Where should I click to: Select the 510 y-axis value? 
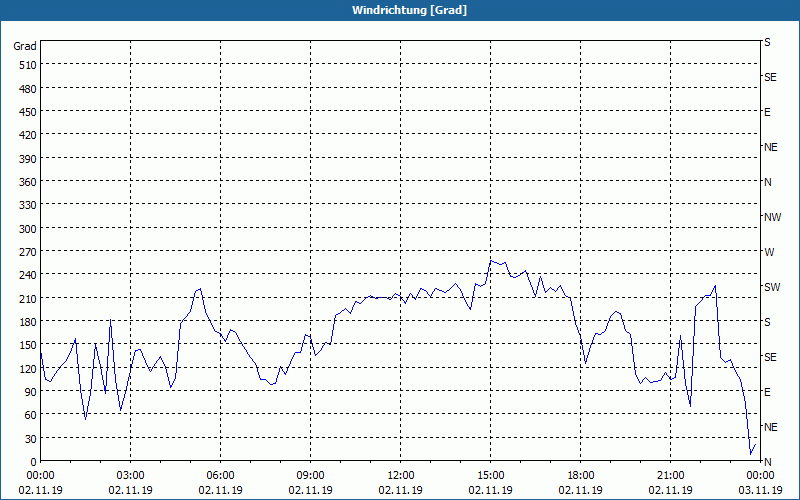(x=28, y=65)
